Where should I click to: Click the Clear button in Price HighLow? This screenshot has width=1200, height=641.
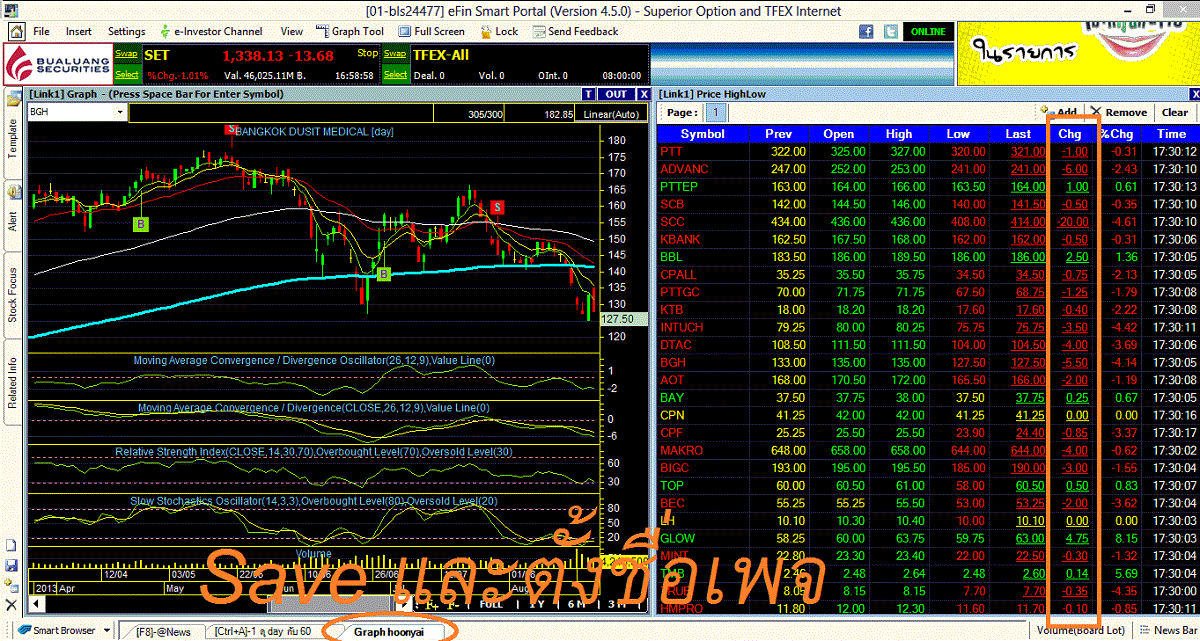click(x=1175, y=113)
